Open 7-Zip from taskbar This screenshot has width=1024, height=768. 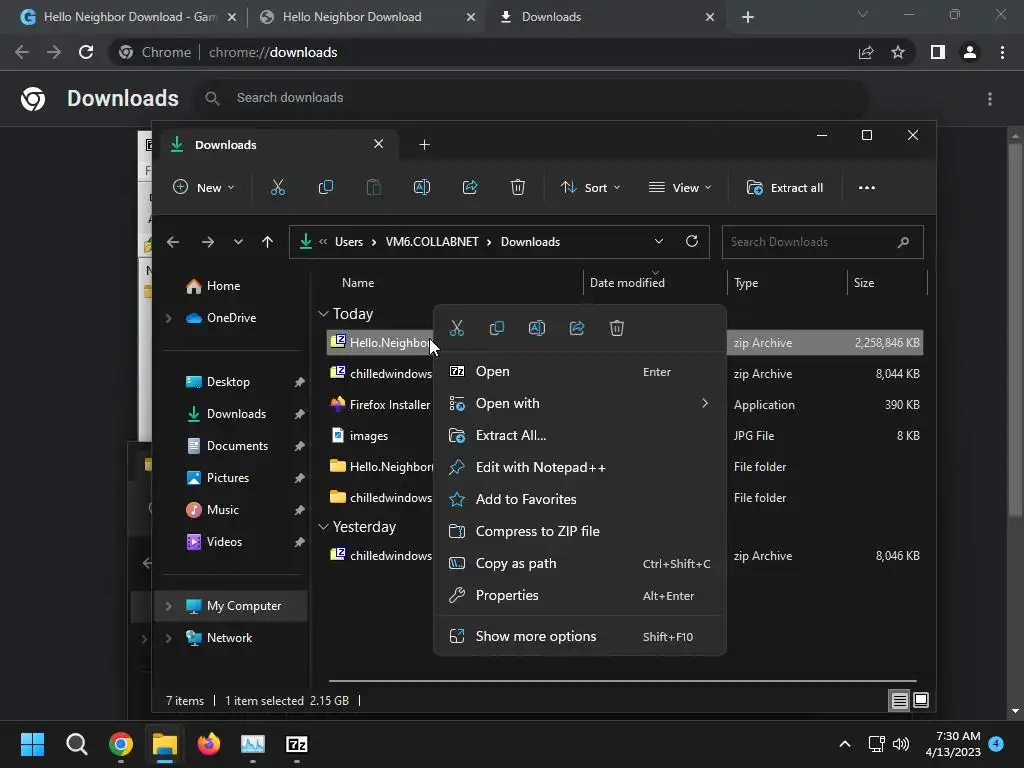pos(296,744)
